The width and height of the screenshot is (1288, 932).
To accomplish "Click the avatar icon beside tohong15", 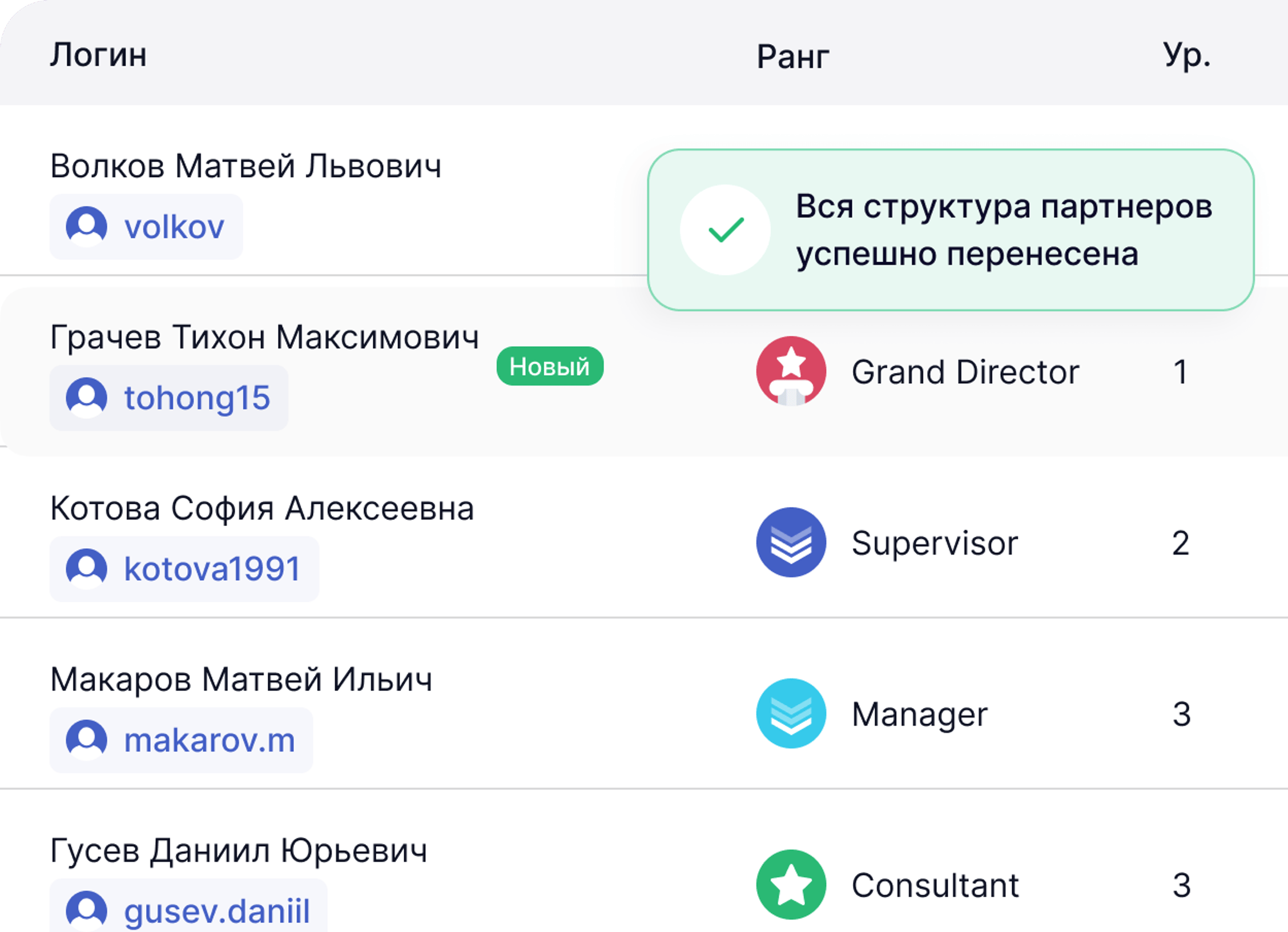I will 86,398.
